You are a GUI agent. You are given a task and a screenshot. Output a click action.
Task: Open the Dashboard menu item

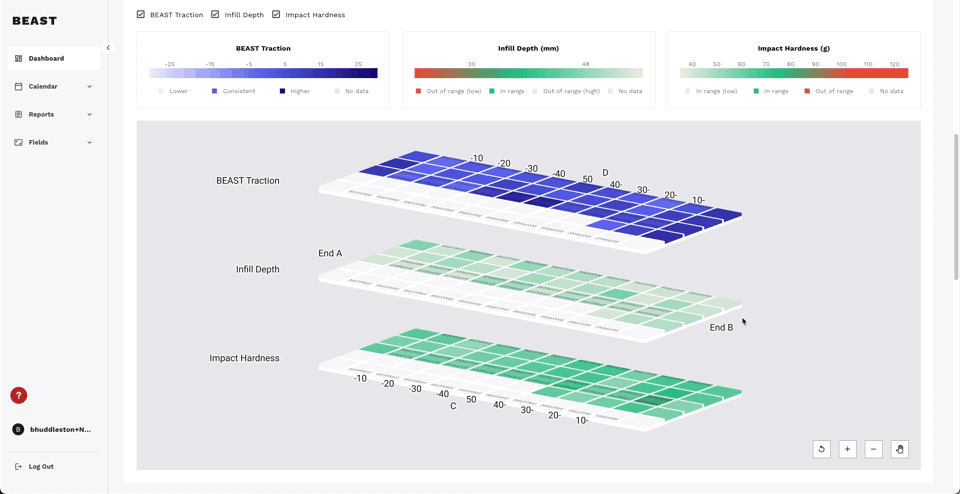tap(54, 59)
